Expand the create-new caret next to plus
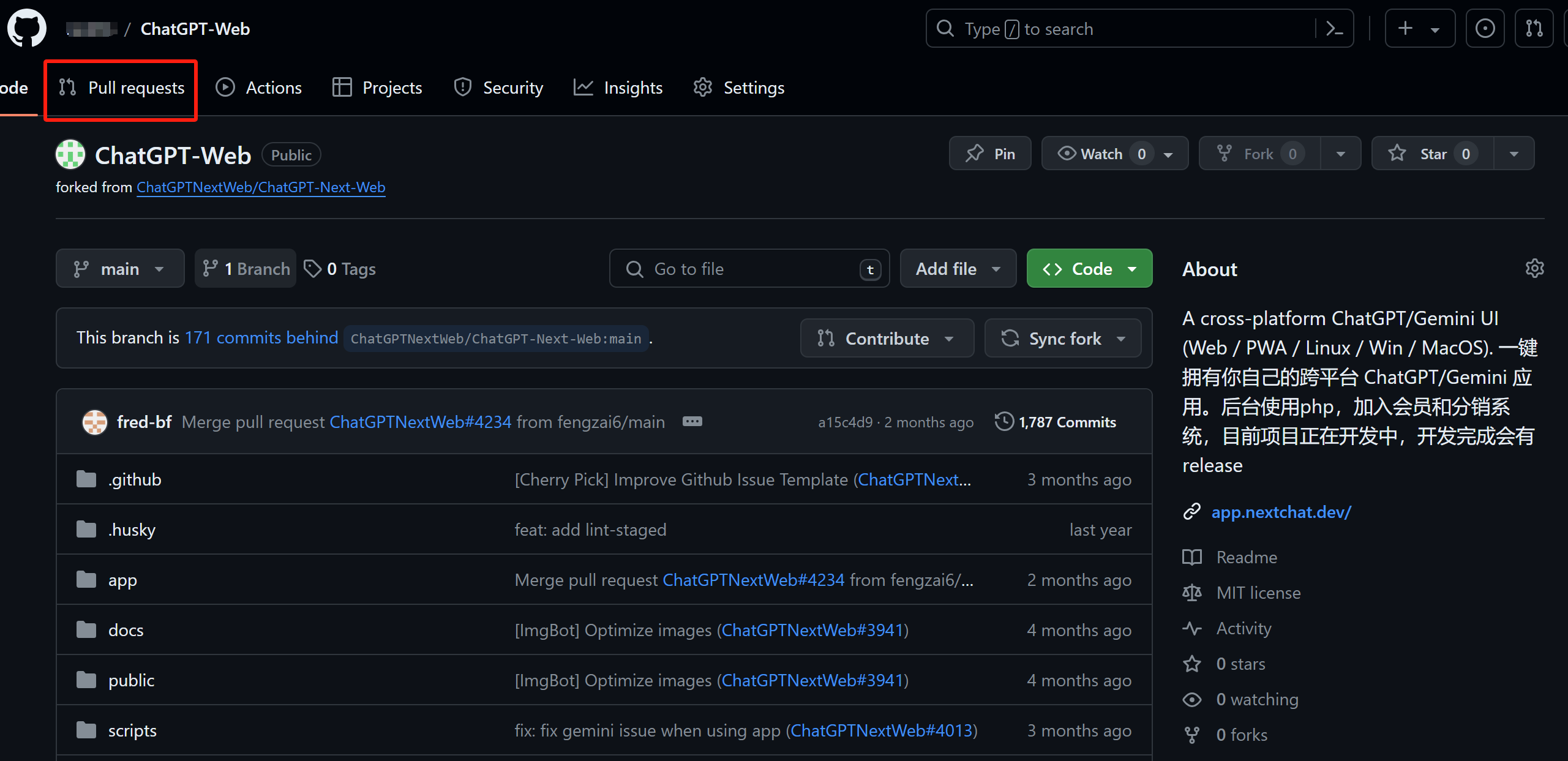 (1435, 29)
